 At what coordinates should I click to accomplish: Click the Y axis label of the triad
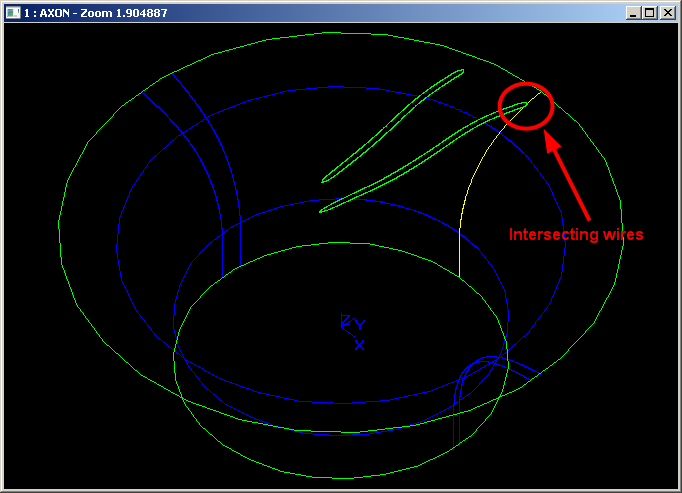tap(361, 324)
